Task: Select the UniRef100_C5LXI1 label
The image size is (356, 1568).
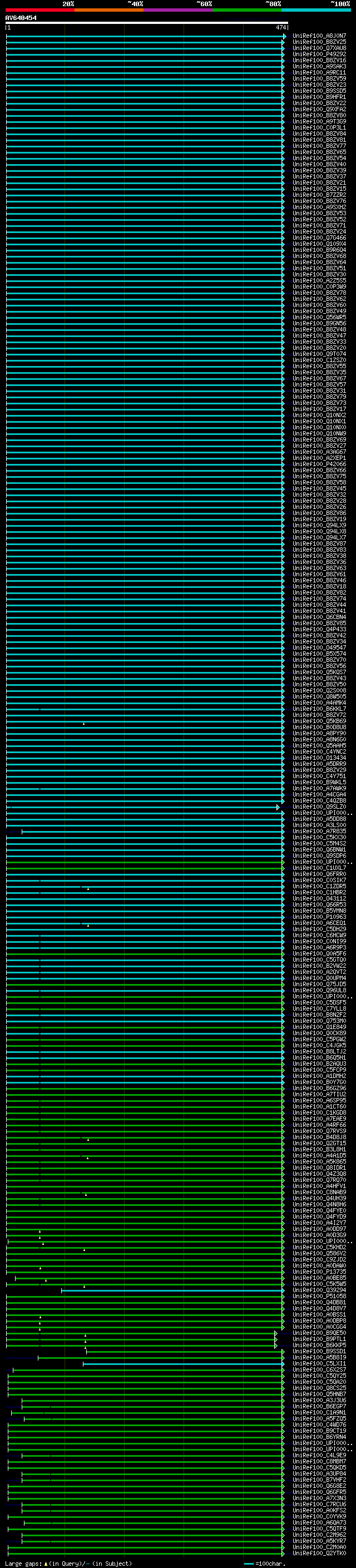Action: [x=319, y=1363]
